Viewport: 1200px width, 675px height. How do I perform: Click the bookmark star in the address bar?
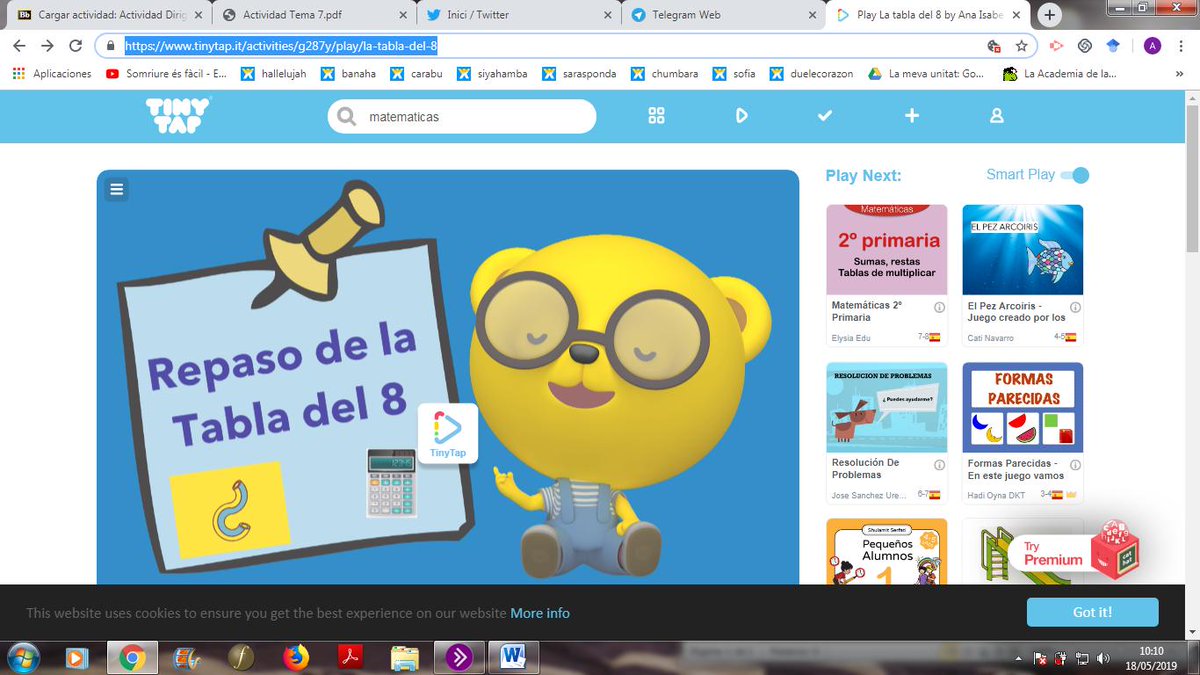(x=1022, y=46)
